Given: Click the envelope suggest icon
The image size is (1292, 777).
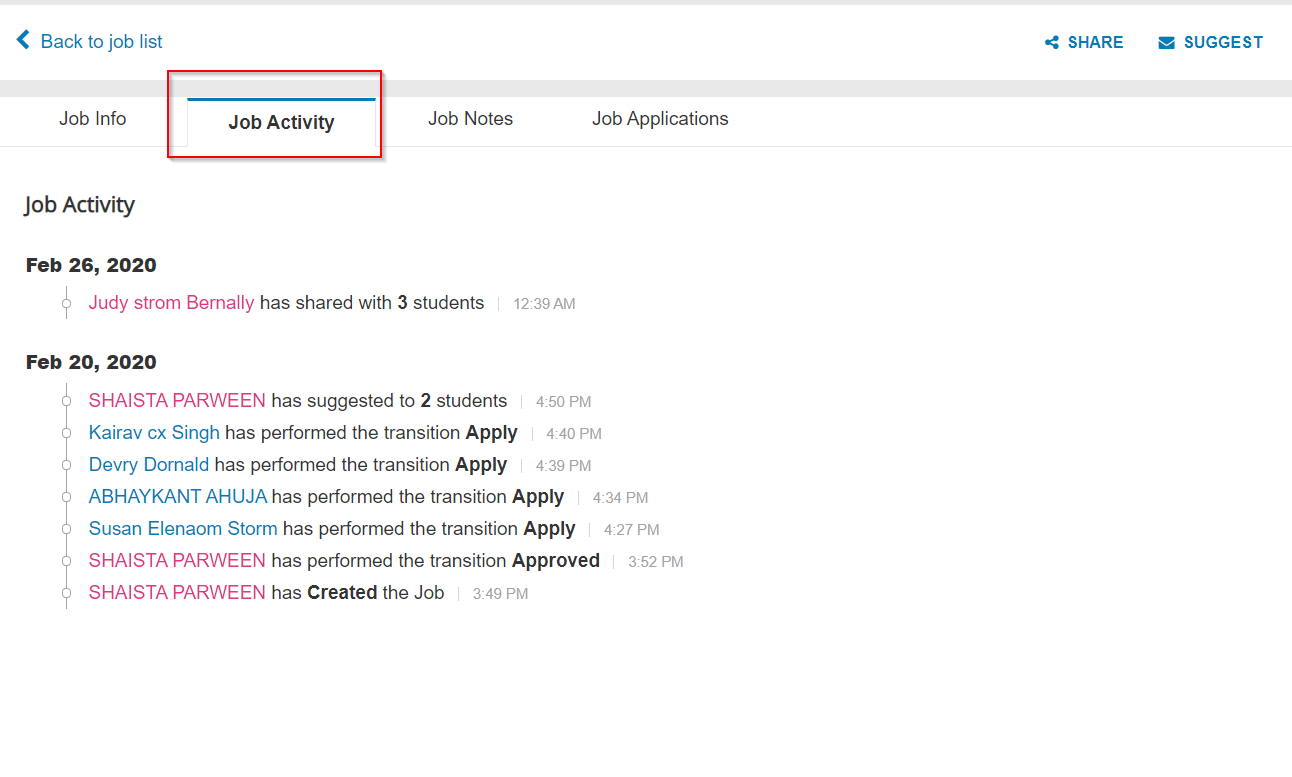Looking at the screenshot, I should 1166,43.
